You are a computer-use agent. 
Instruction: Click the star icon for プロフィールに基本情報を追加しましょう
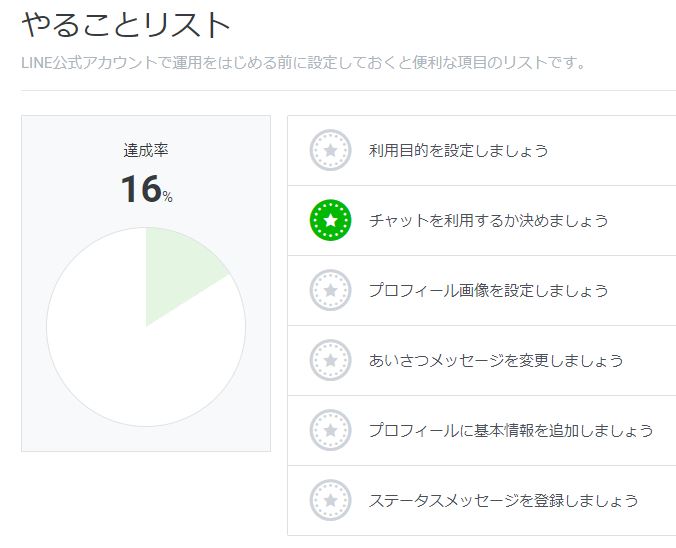tap(330, 430)
